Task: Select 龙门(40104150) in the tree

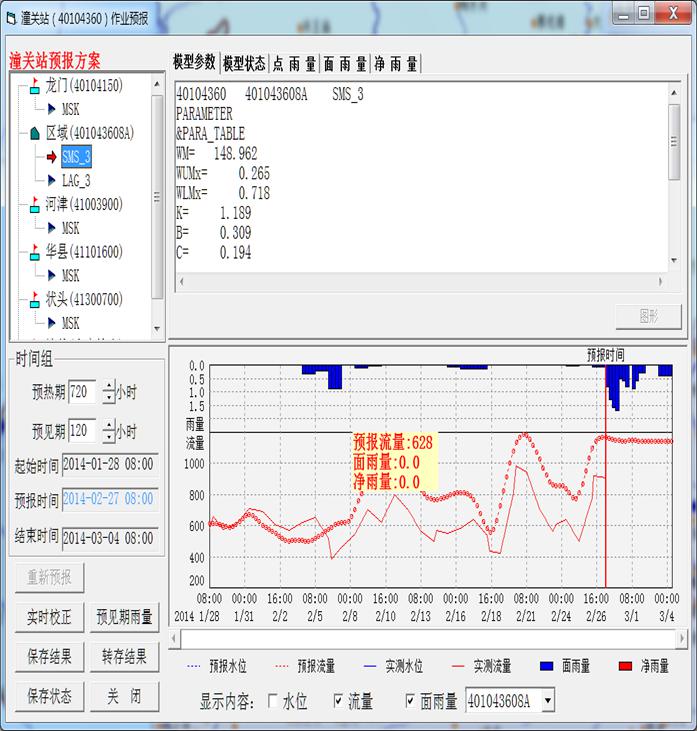Action: click(x=84, y=86)
